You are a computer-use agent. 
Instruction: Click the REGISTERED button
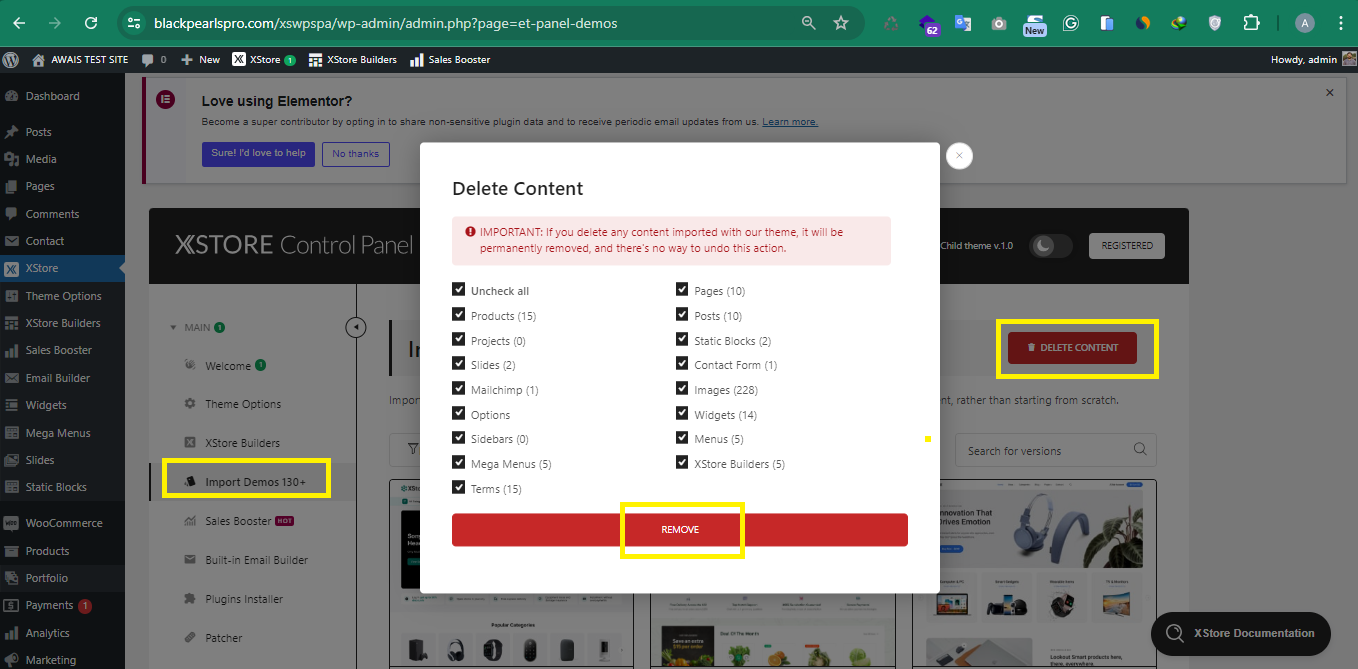click(1127, 246)
